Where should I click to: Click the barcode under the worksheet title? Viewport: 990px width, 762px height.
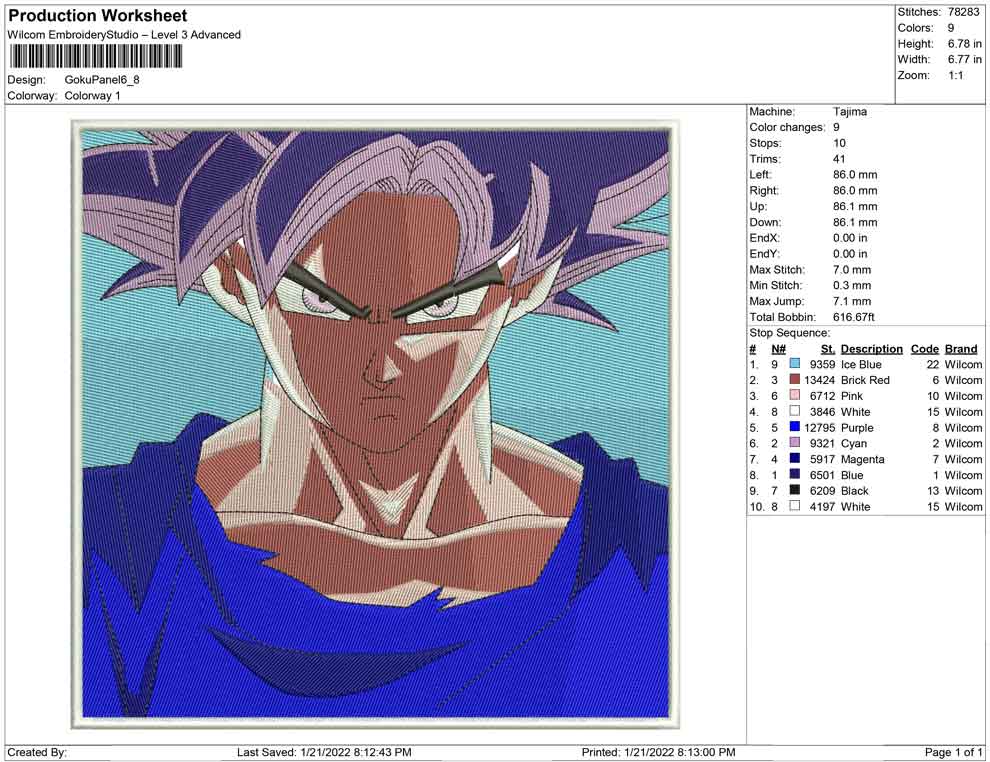pyautogui.click(x=95, y=56)
